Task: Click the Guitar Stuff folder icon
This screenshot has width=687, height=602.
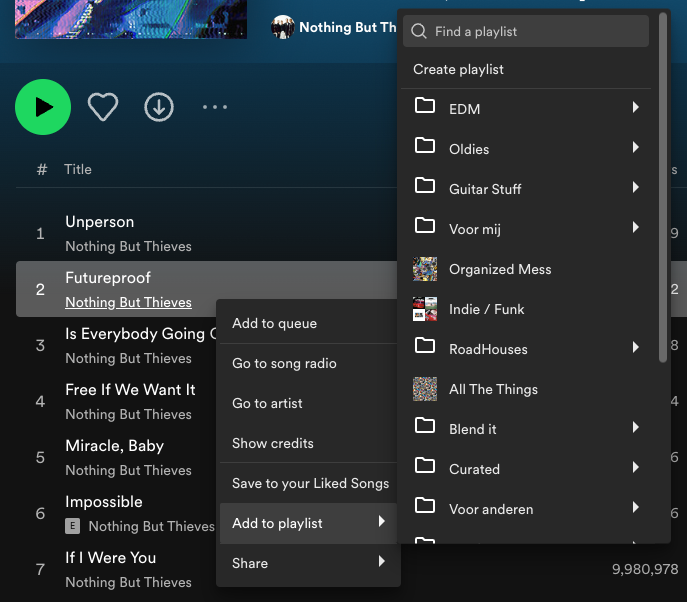Action: click(x=425, y=185)
